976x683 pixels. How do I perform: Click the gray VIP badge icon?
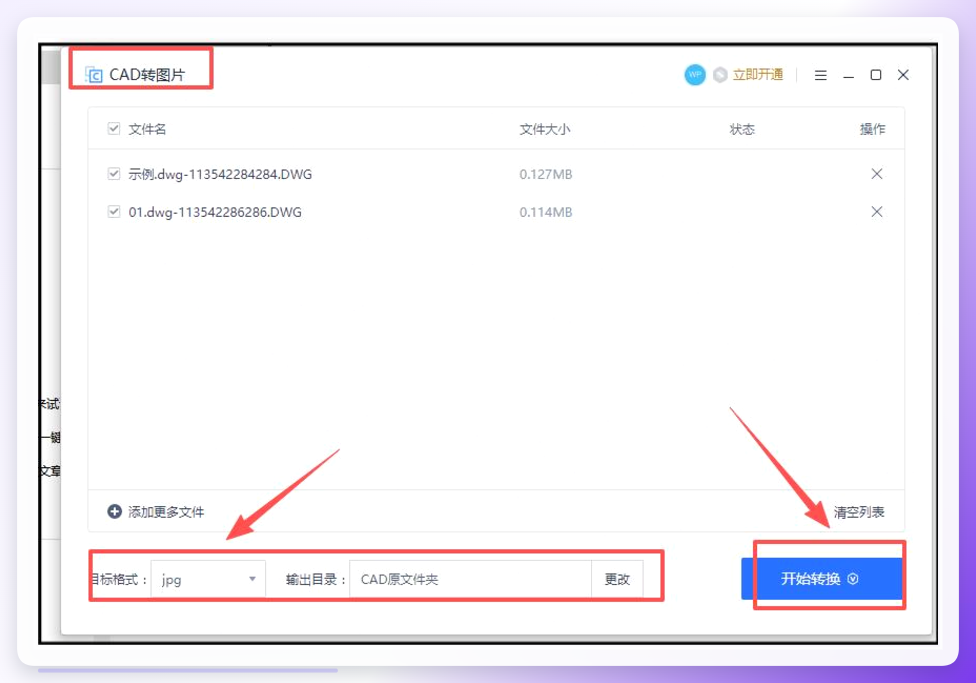[720, 75]
